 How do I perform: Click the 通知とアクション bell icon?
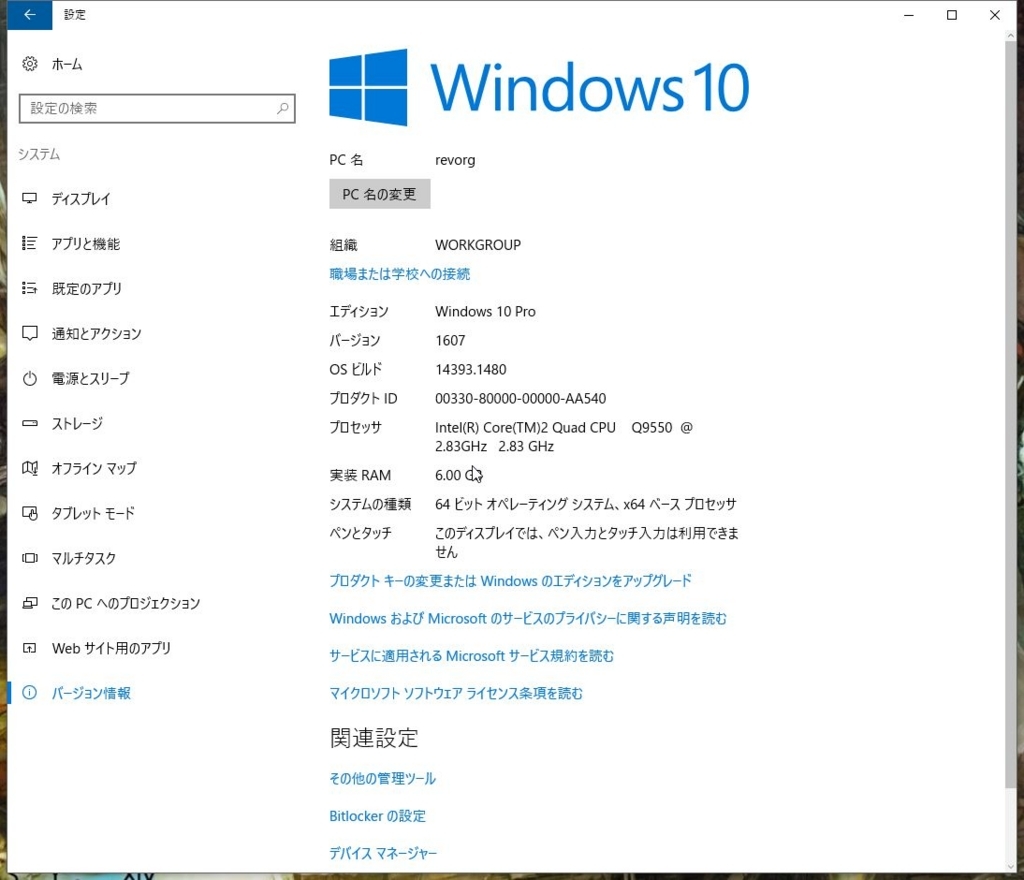[x=31, y=333]
